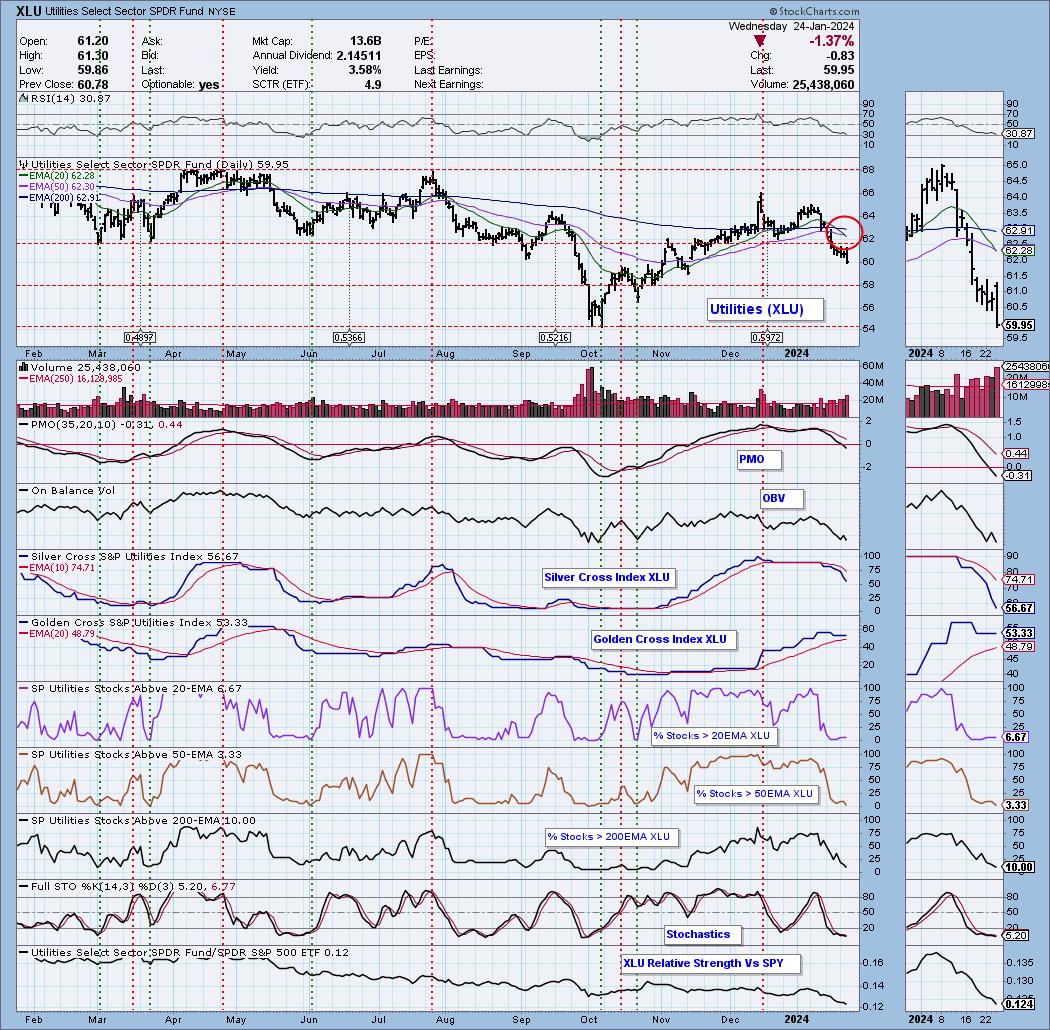The height and width of the screenshot is (1030, 1050).
Task: Click the 53.33 Golden Cross value tag
Action: pyautogui.click(x=1019, y=633)
